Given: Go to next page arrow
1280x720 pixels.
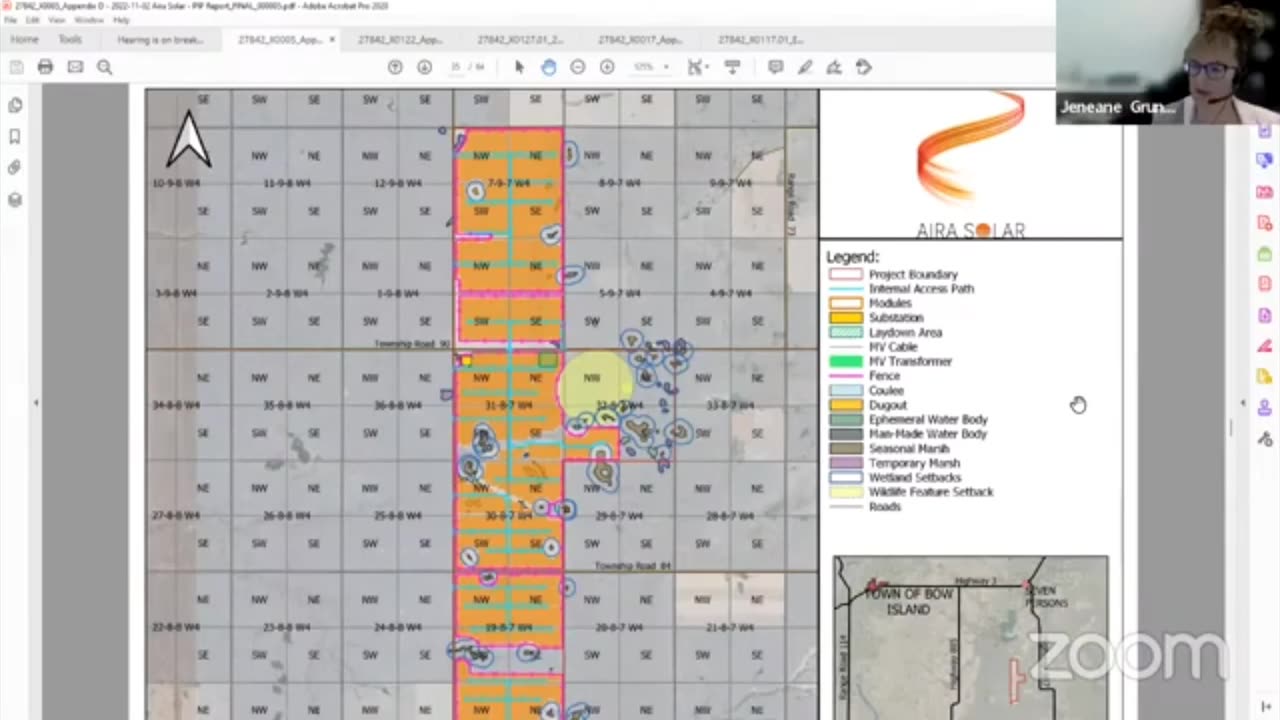Looking at the screenshot, I should click(424, 67).
